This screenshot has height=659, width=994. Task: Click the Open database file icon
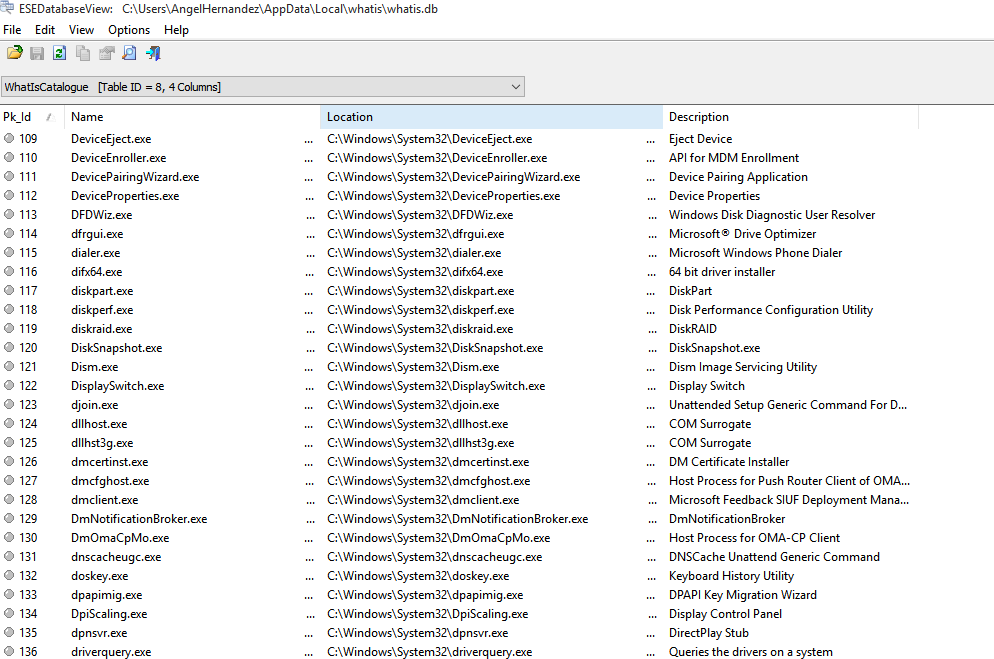click(14, 53)
